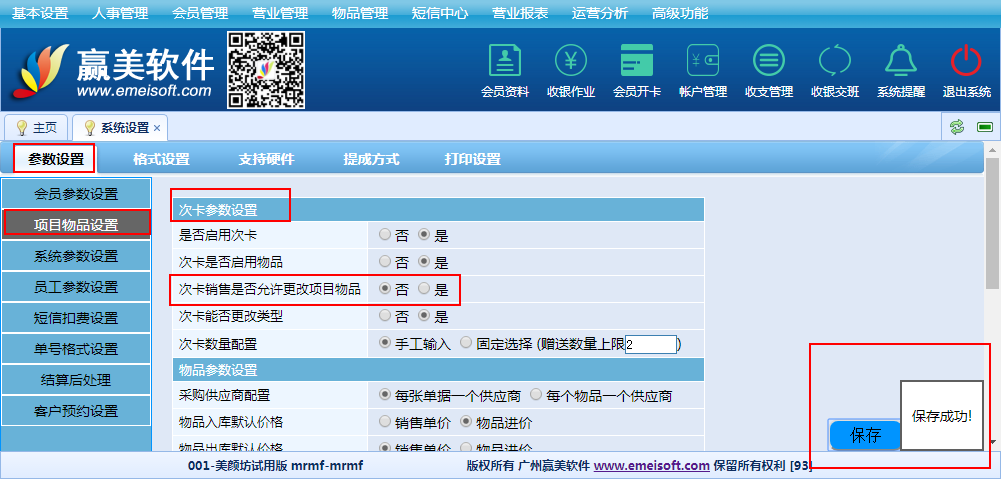Click the 收银作业 cashier icon
Screen dimensions: 1001x479
tap(571, 62)
